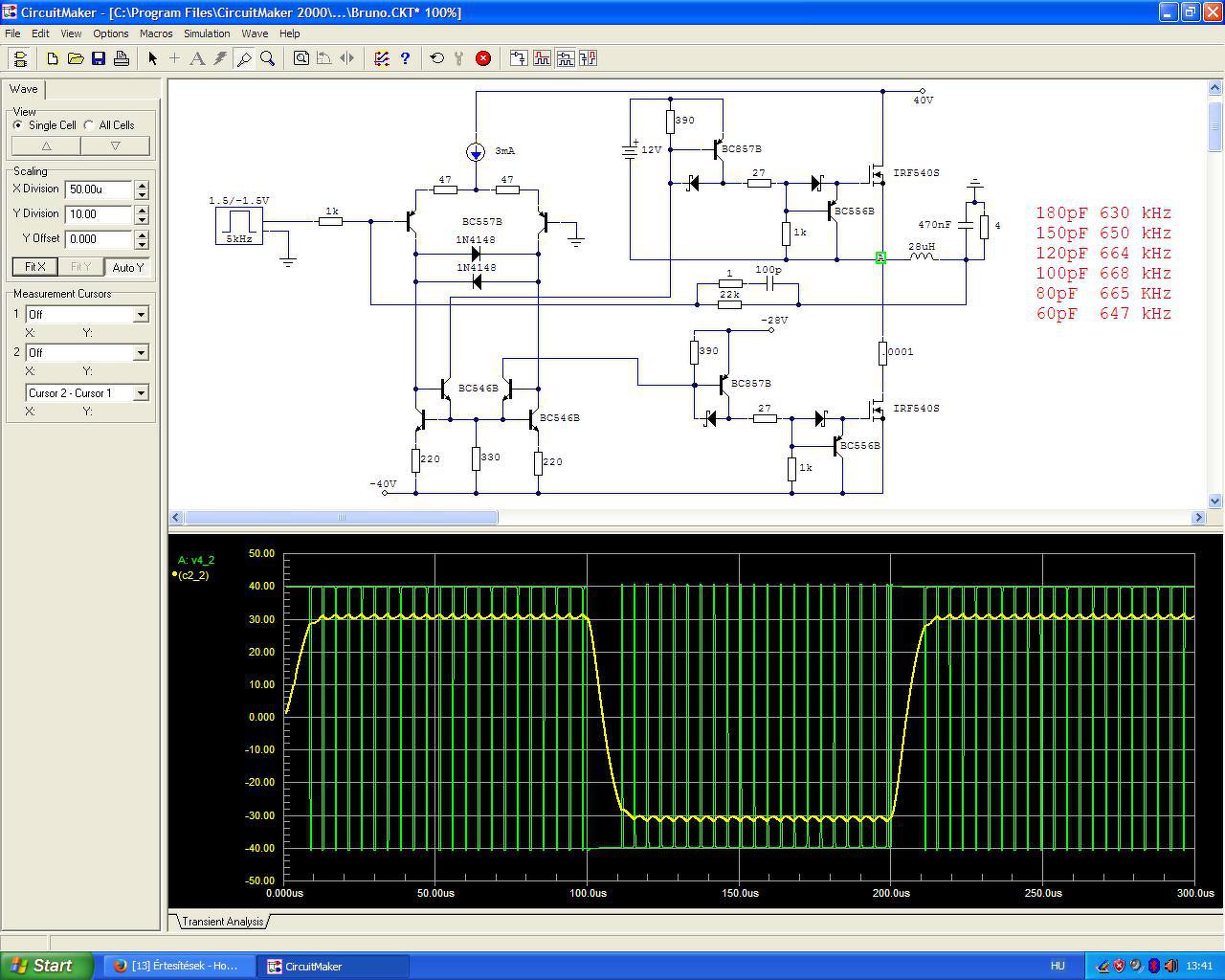Open the Simulation menu
This screenshot has width=1225, height=980.
pyautogui.click(x=207, y=33)
